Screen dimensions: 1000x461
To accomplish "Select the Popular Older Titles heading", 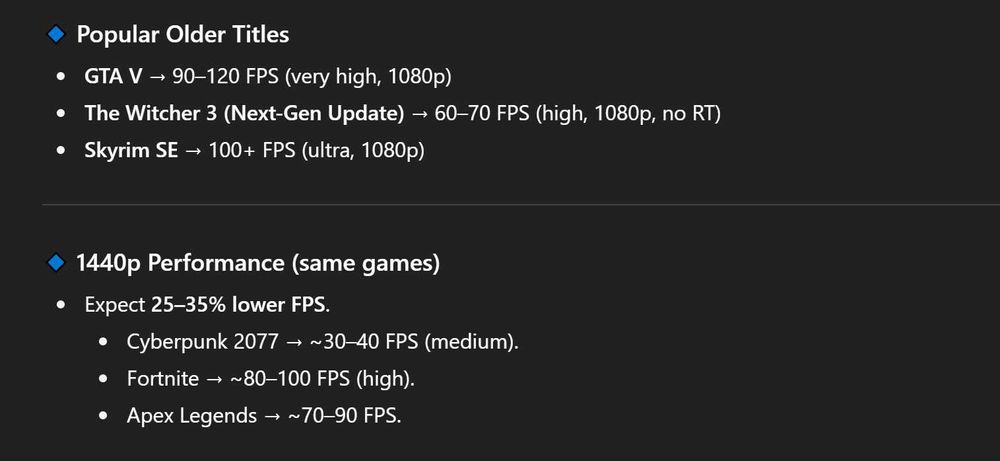I will point(183,34).
